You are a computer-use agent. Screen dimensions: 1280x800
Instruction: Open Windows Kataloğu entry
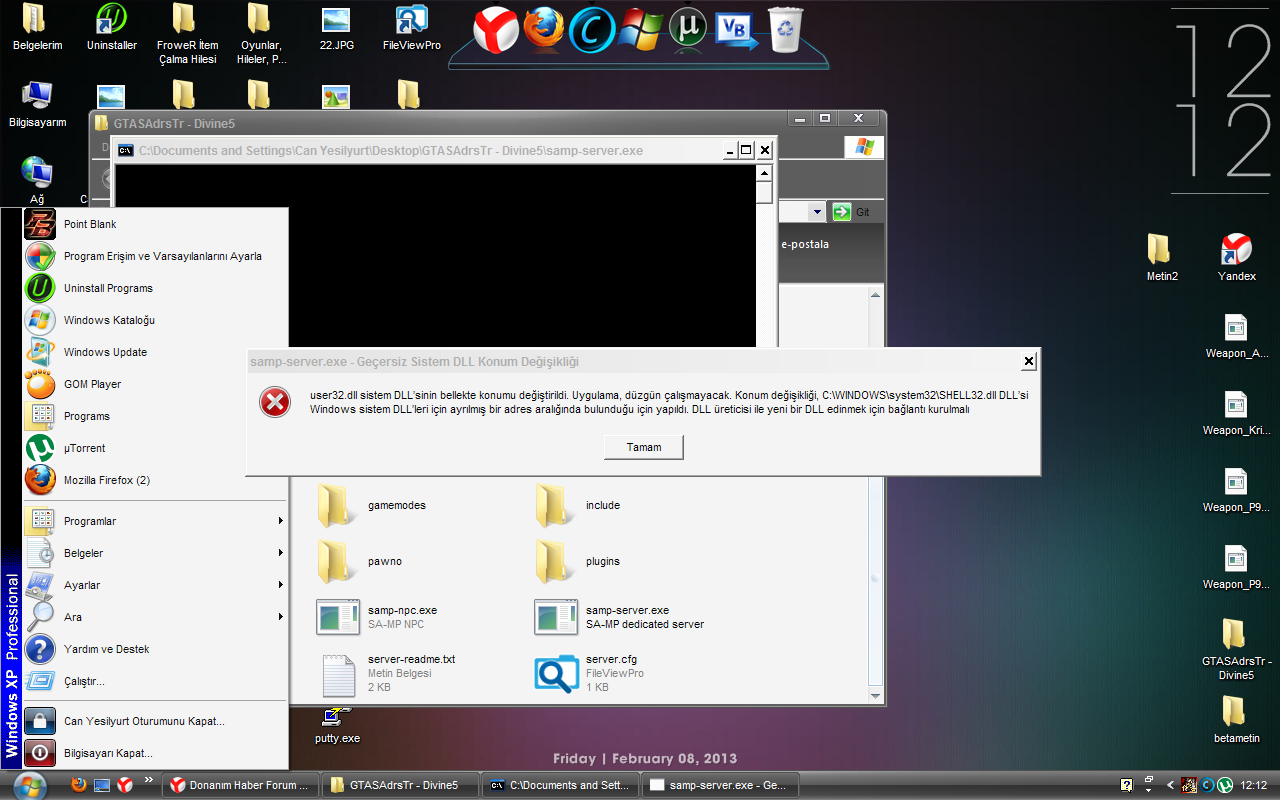(x=155, y=321)
